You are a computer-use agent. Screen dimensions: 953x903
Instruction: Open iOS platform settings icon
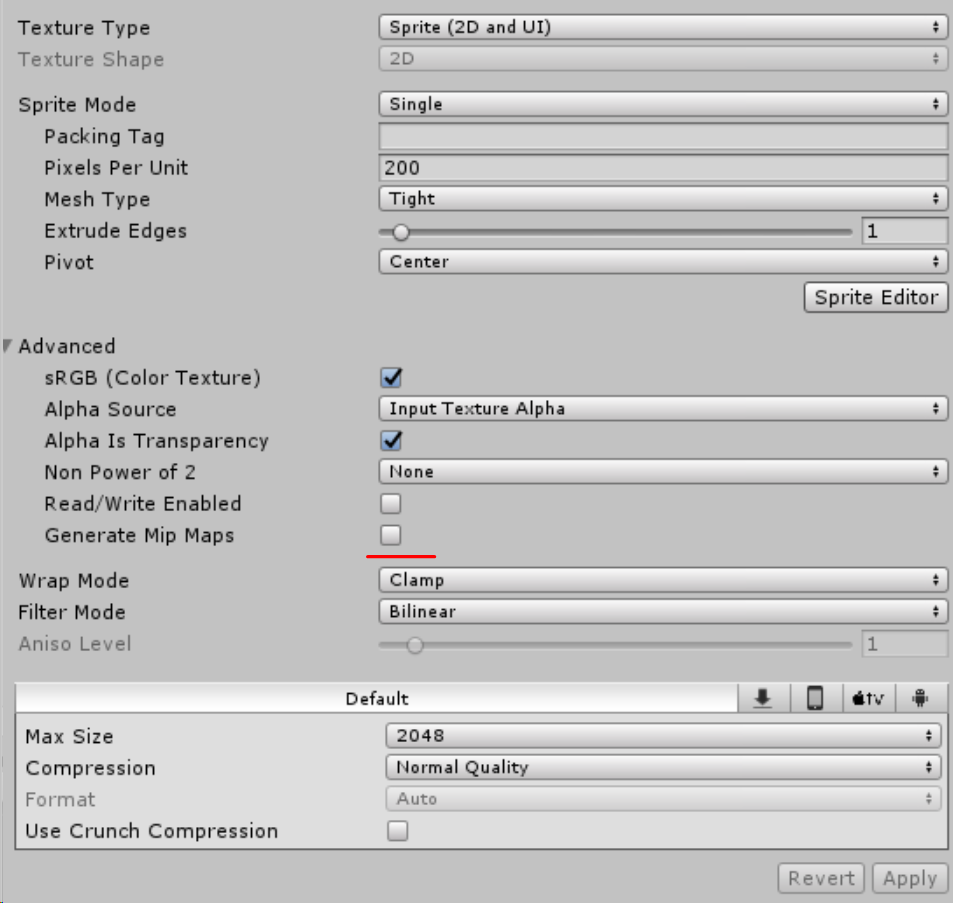(x=814, y=697)
